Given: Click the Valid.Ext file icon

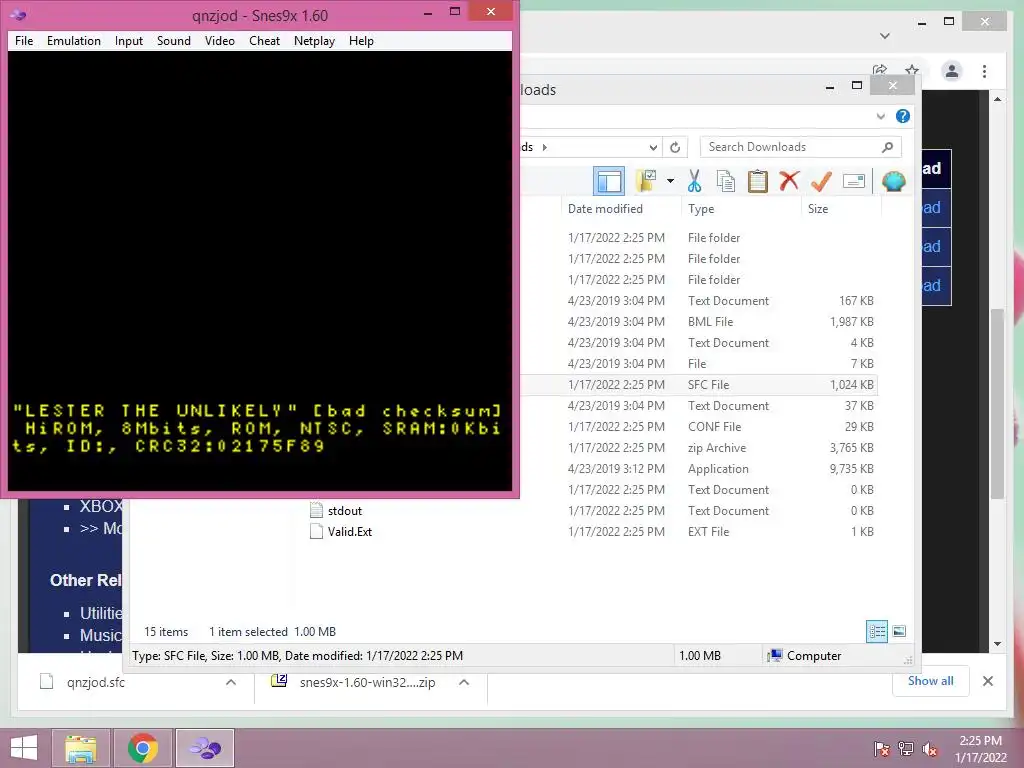Looking at the screenshot, I should click(x=316, y=531).
